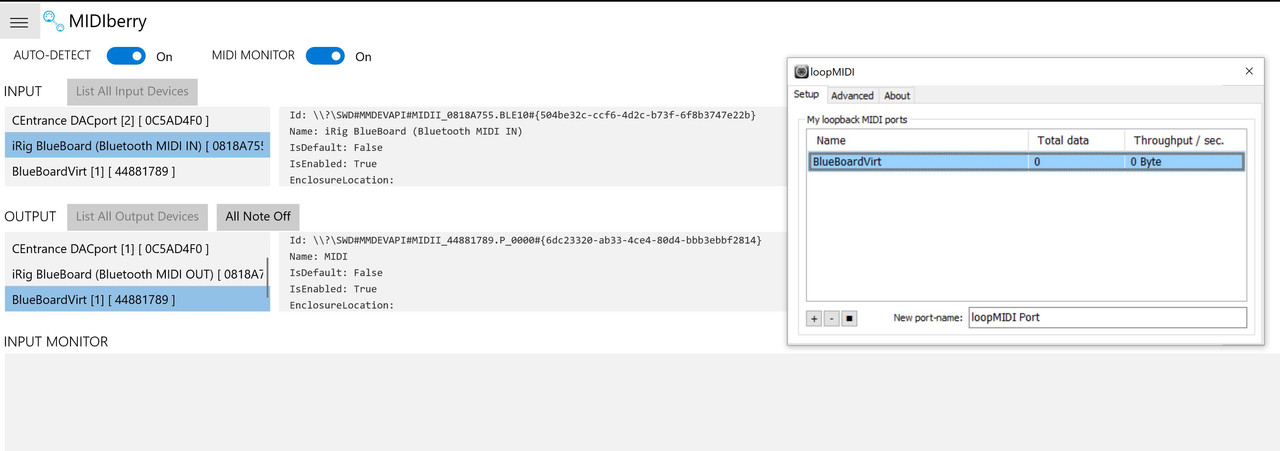
Task: Switch to the Setup tab in loopMIDI
Action: 806,95
